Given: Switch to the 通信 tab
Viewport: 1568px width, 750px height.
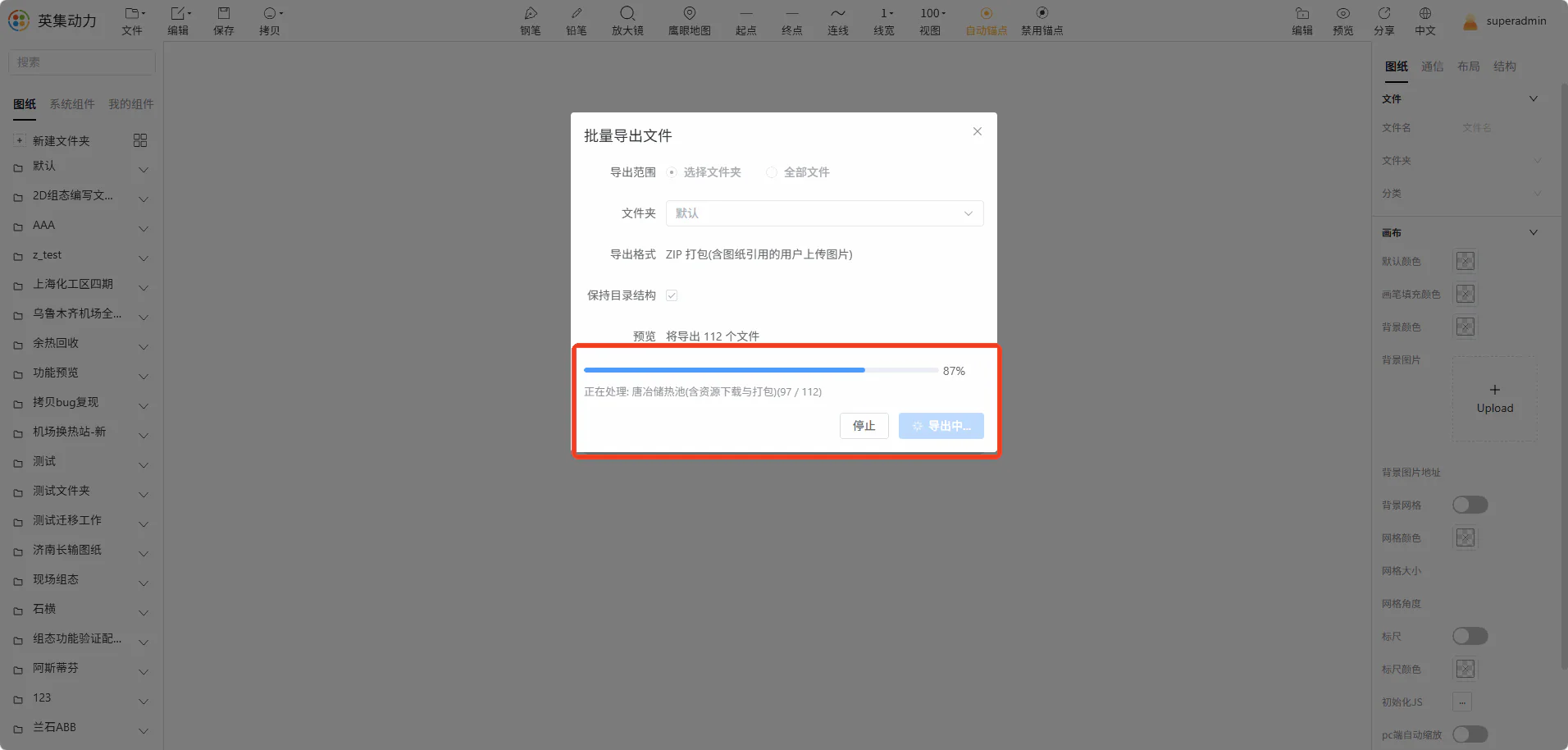Looking at the screenshot, I should pos(1433,66).
